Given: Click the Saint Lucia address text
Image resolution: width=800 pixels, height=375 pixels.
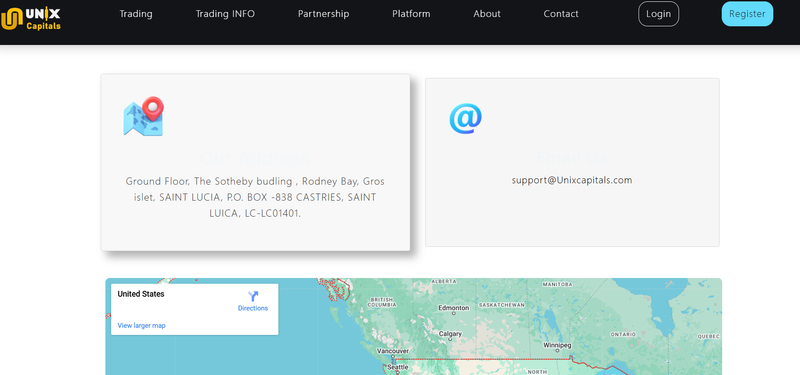Looking at the screenshot, I should [255, 197].
